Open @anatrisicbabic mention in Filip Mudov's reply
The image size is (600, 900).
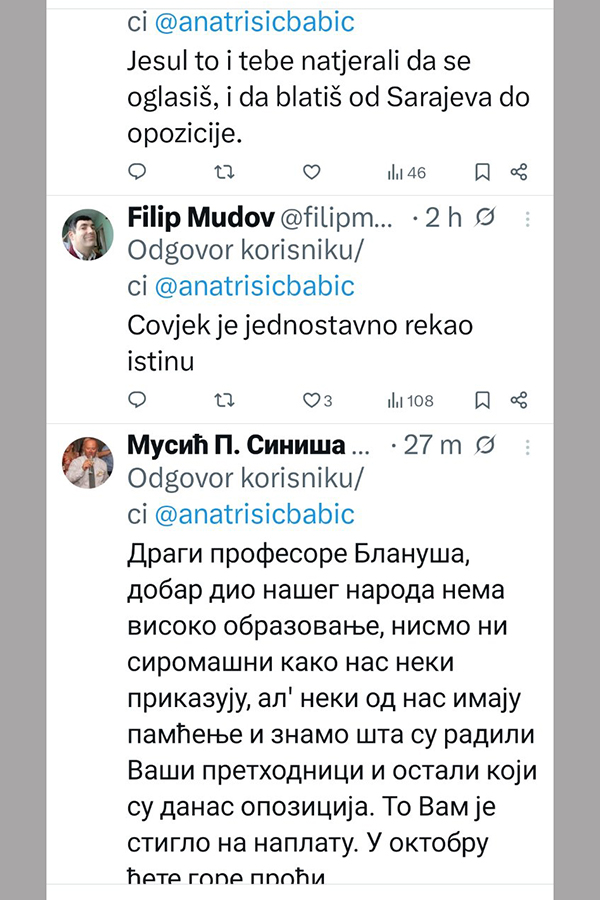tap(255, 287)
